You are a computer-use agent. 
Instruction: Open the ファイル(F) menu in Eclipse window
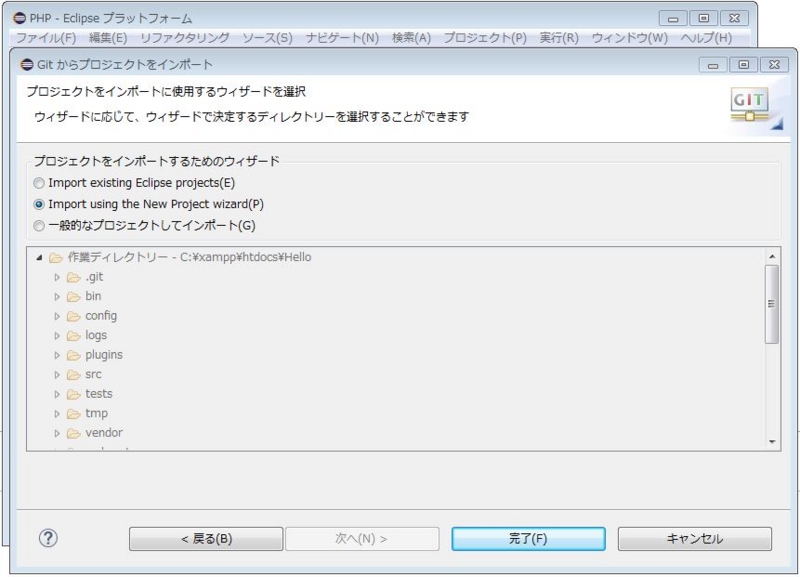[46, 38]
